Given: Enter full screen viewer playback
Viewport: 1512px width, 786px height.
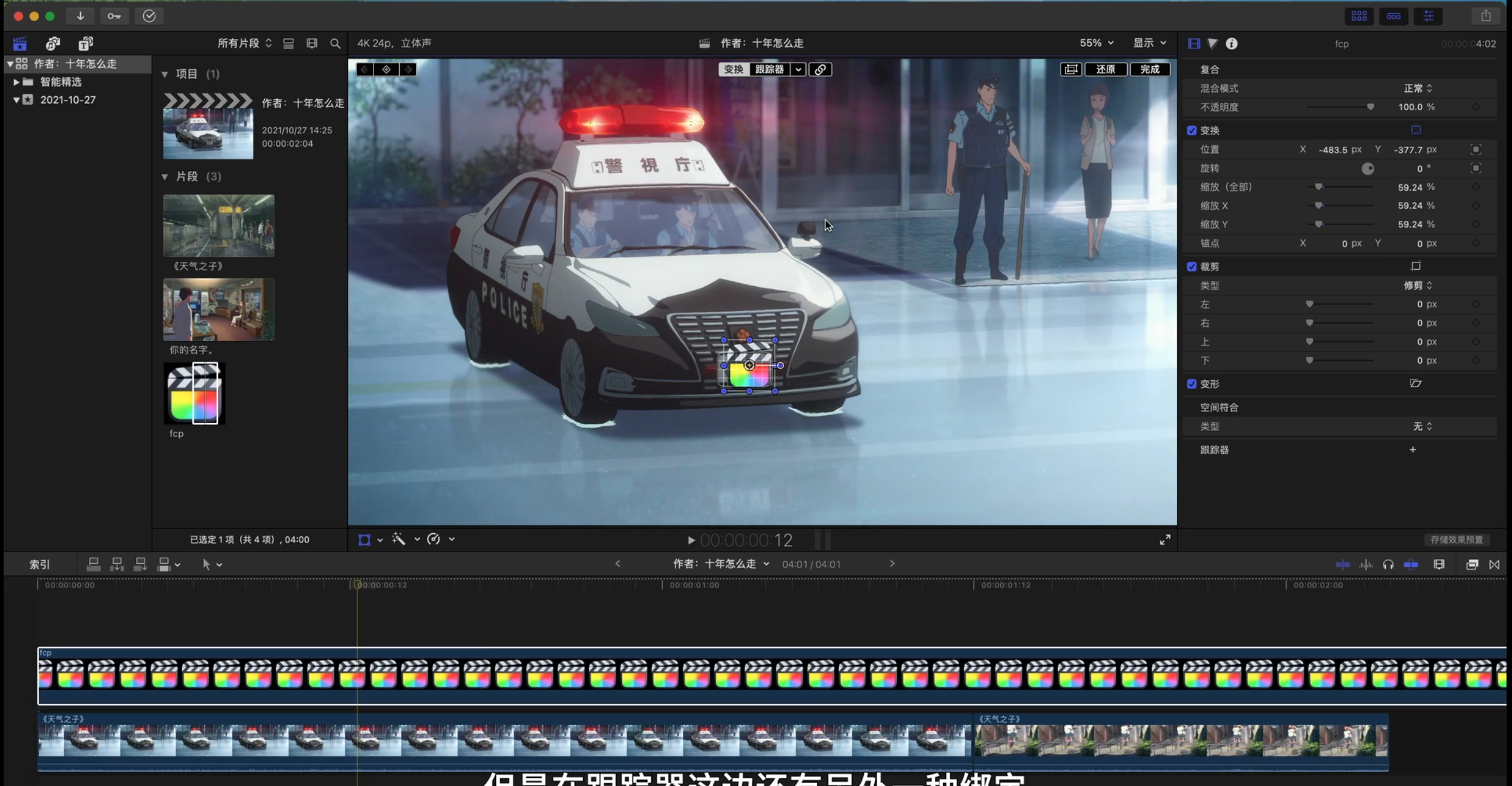Looking at the screenshot, I should pos(1165,540).
